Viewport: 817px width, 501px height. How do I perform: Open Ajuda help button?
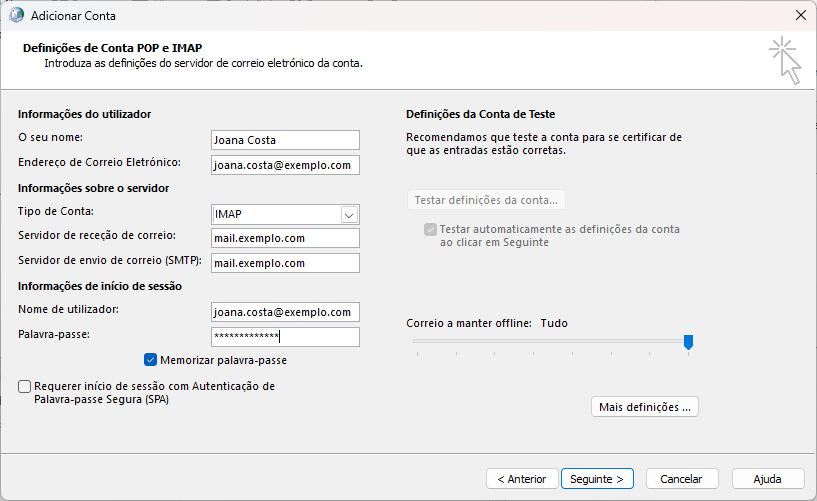click(768, 479)
